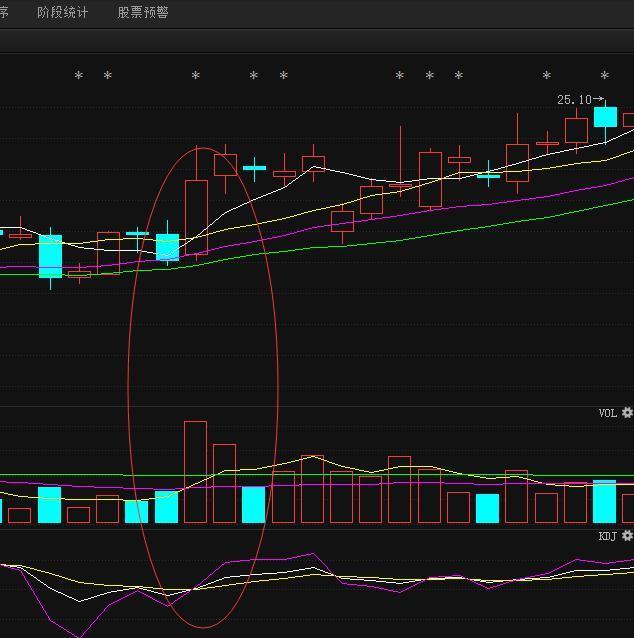This screenshot has width=634, height=638.
Task: Select the cyan candlestick beside the 25.10 label
Action: tap(605, 117)
